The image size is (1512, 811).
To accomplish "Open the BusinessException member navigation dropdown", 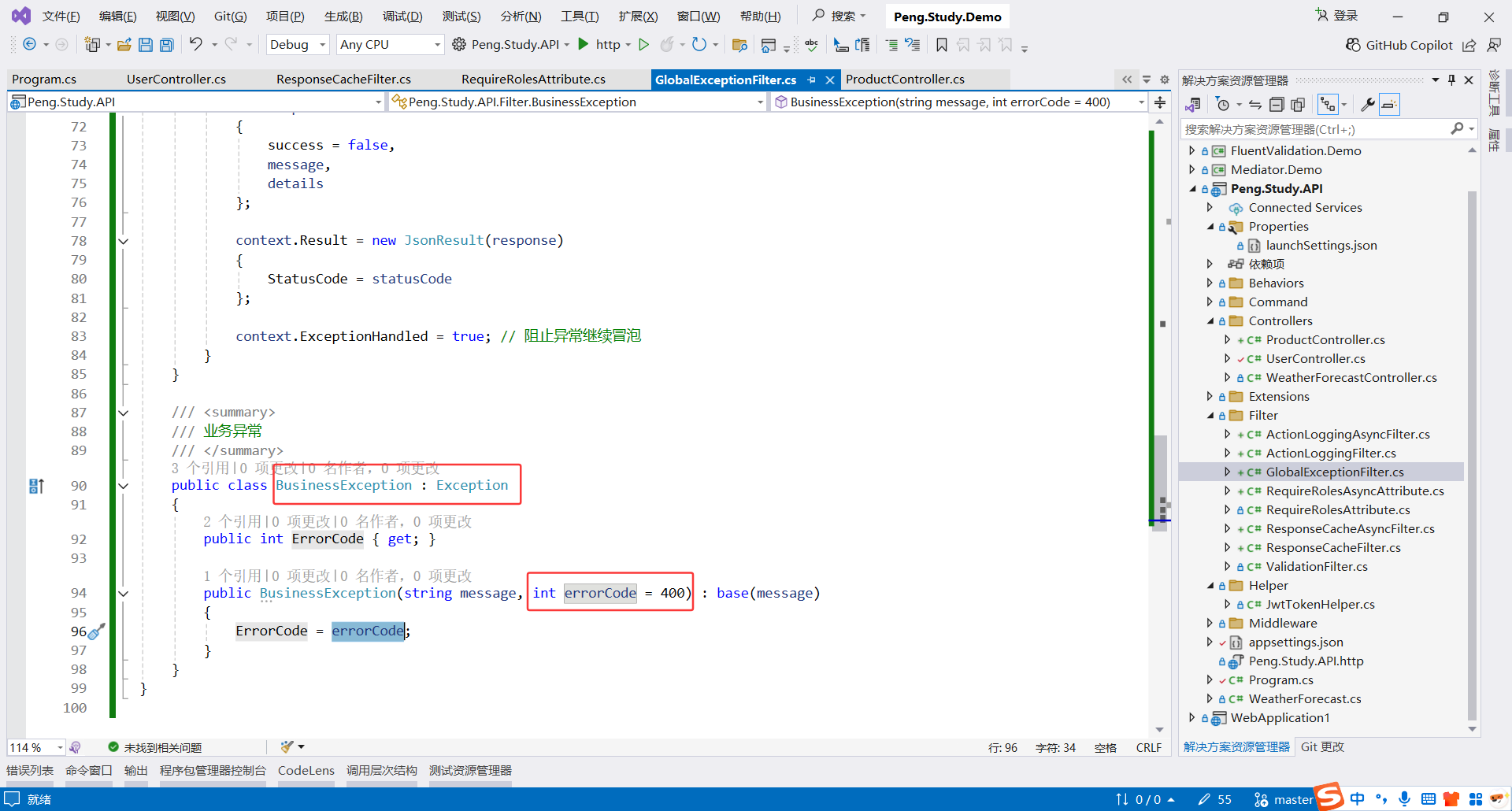I will point(959,102).
